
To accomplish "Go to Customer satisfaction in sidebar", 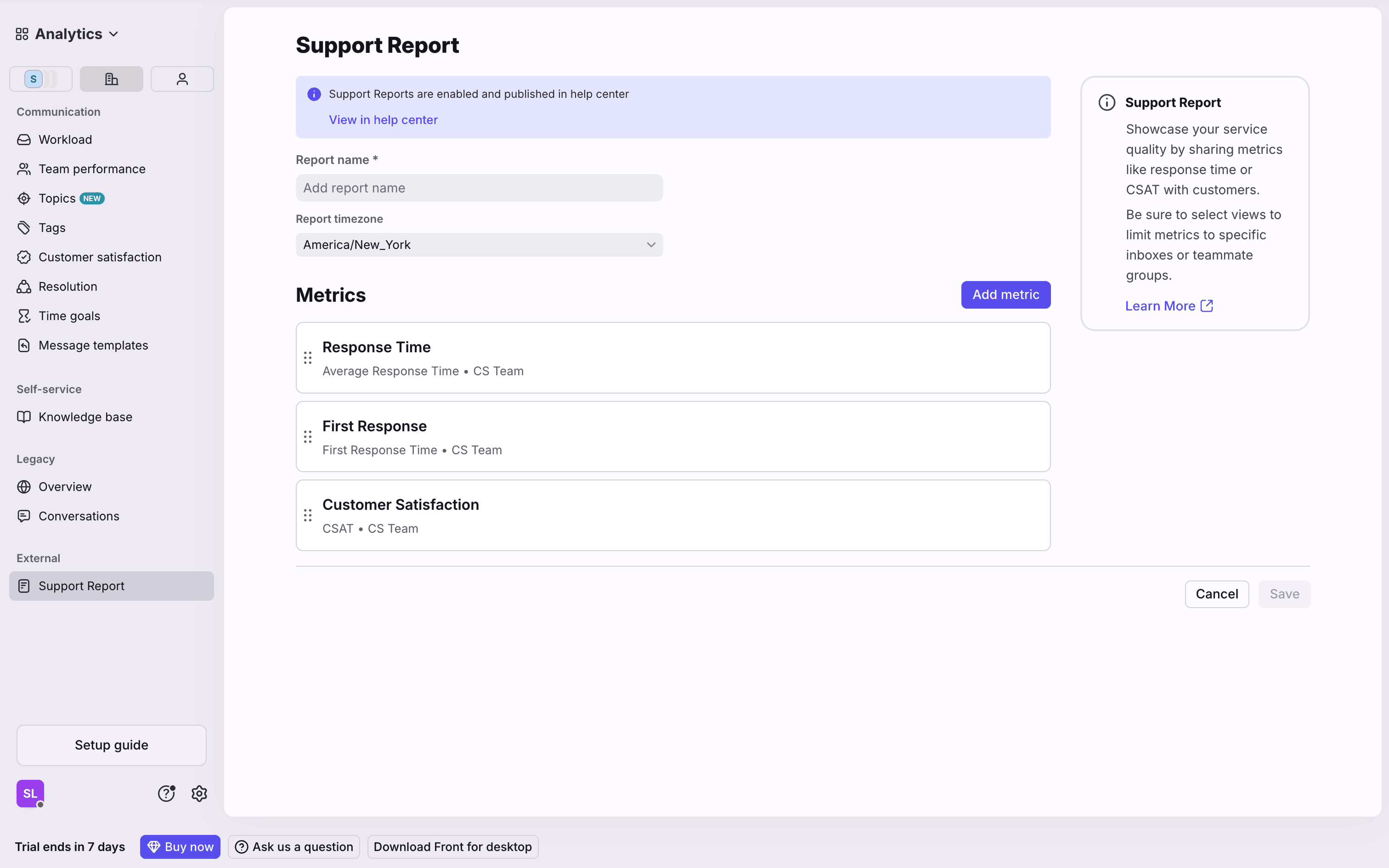I will 100,257.
